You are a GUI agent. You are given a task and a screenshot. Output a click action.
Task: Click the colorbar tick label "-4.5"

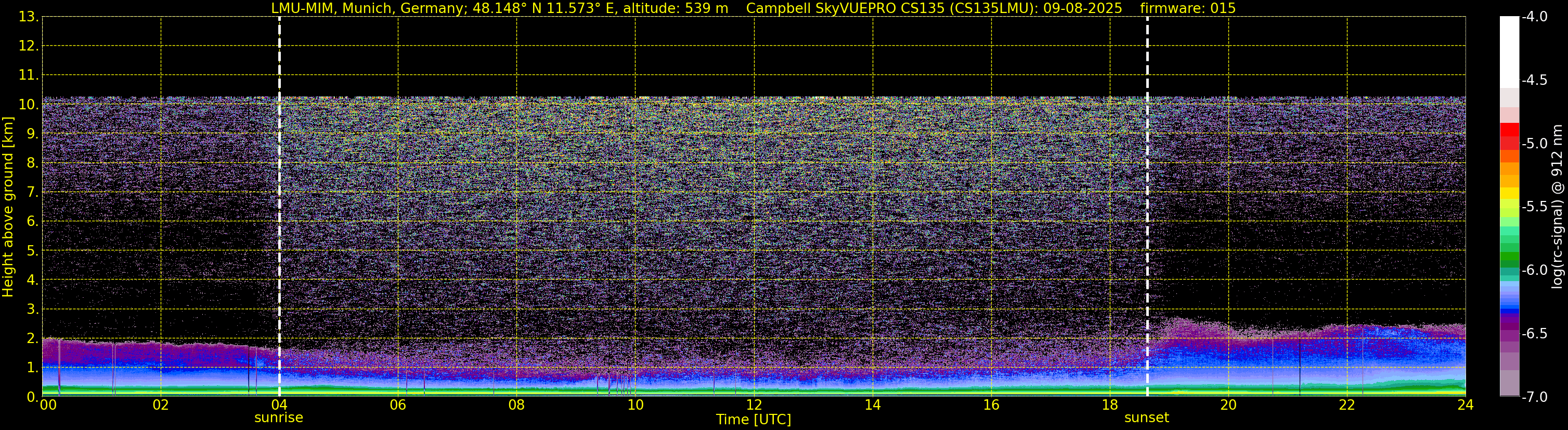click(x=1534, y=80)
